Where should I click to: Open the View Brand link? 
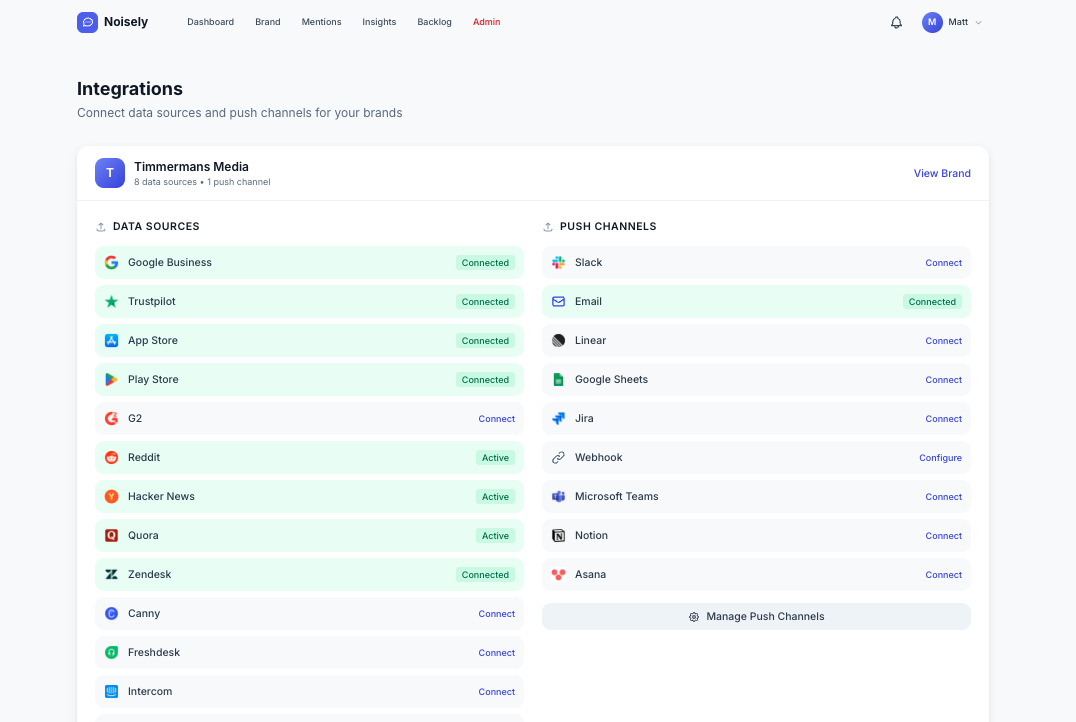942,173
